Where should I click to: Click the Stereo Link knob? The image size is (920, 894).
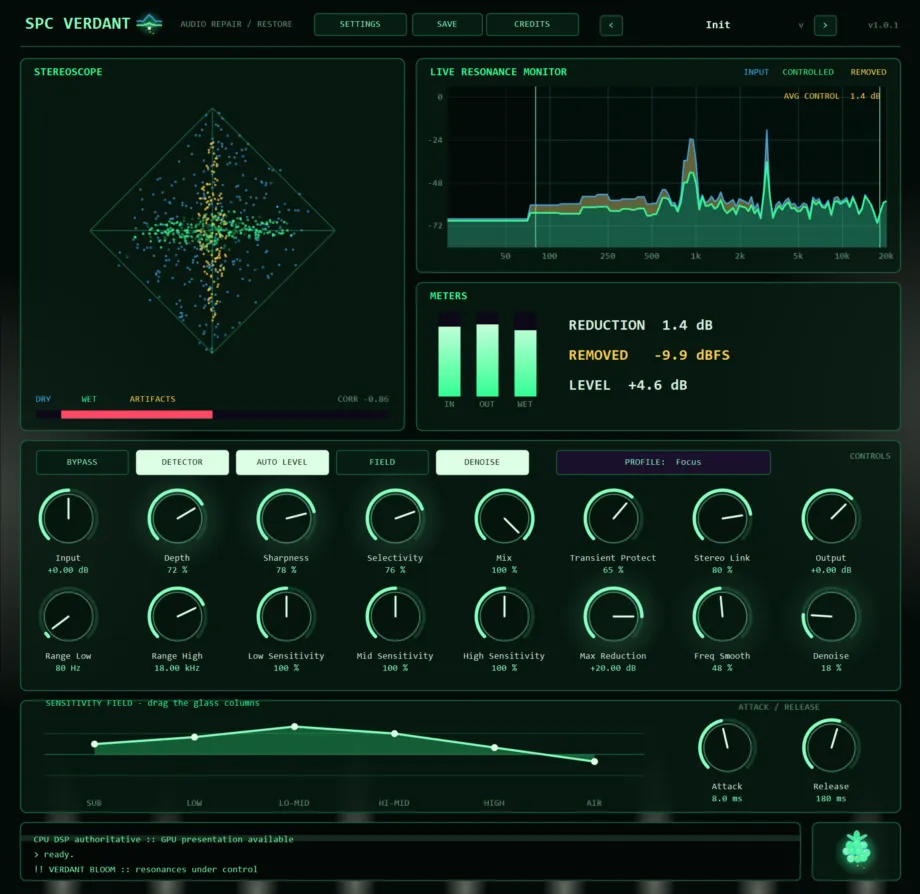point(722,517)
